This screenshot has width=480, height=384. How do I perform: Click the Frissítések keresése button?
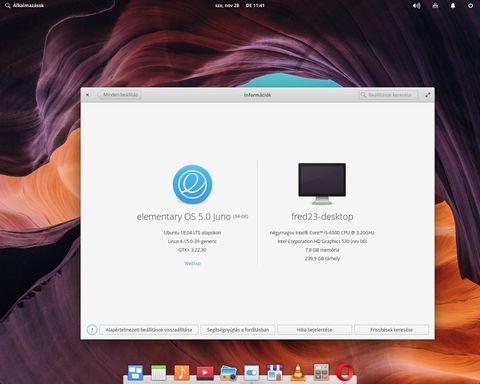[x=392, y=330]
